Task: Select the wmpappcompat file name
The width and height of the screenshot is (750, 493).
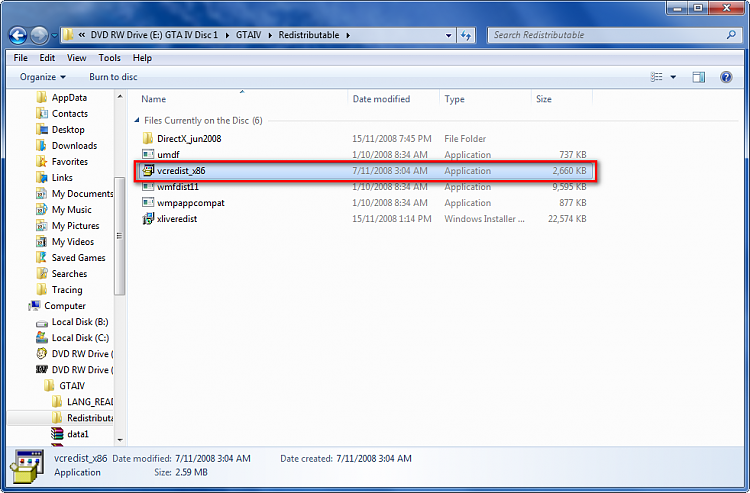Action: point(190,203)
